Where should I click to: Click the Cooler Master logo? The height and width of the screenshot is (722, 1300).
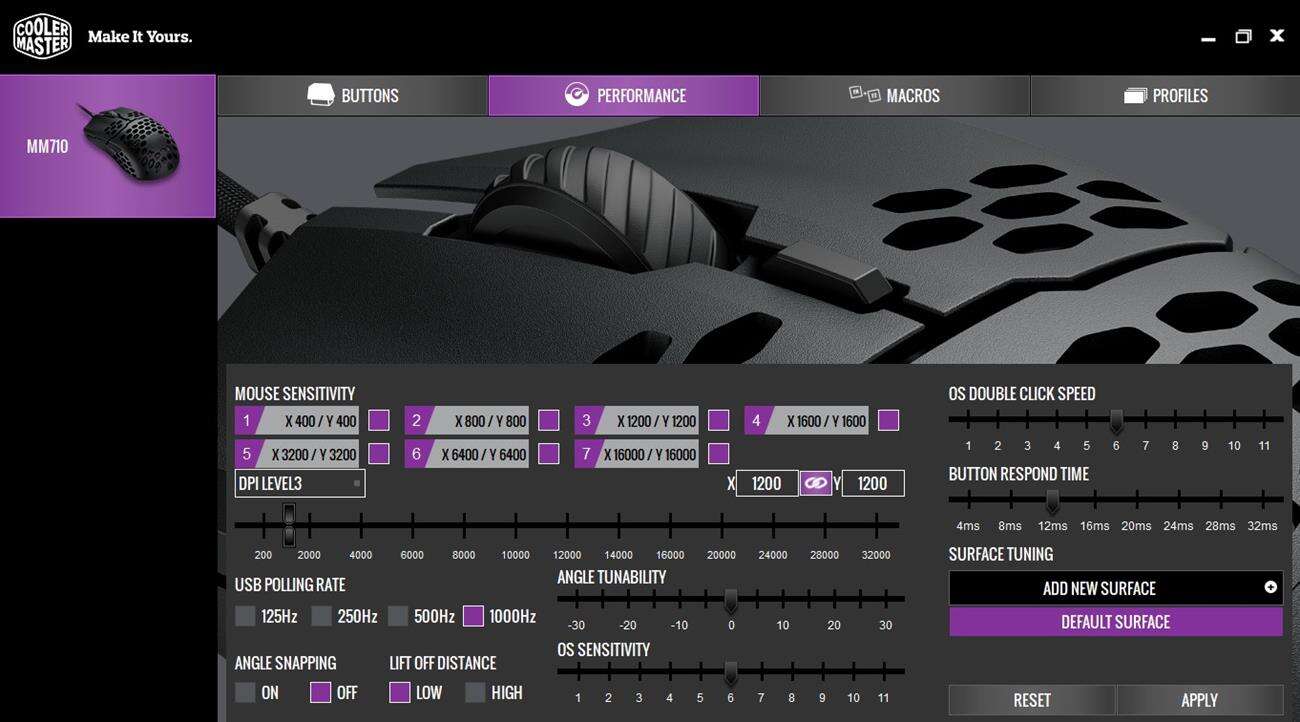(42, 36)
